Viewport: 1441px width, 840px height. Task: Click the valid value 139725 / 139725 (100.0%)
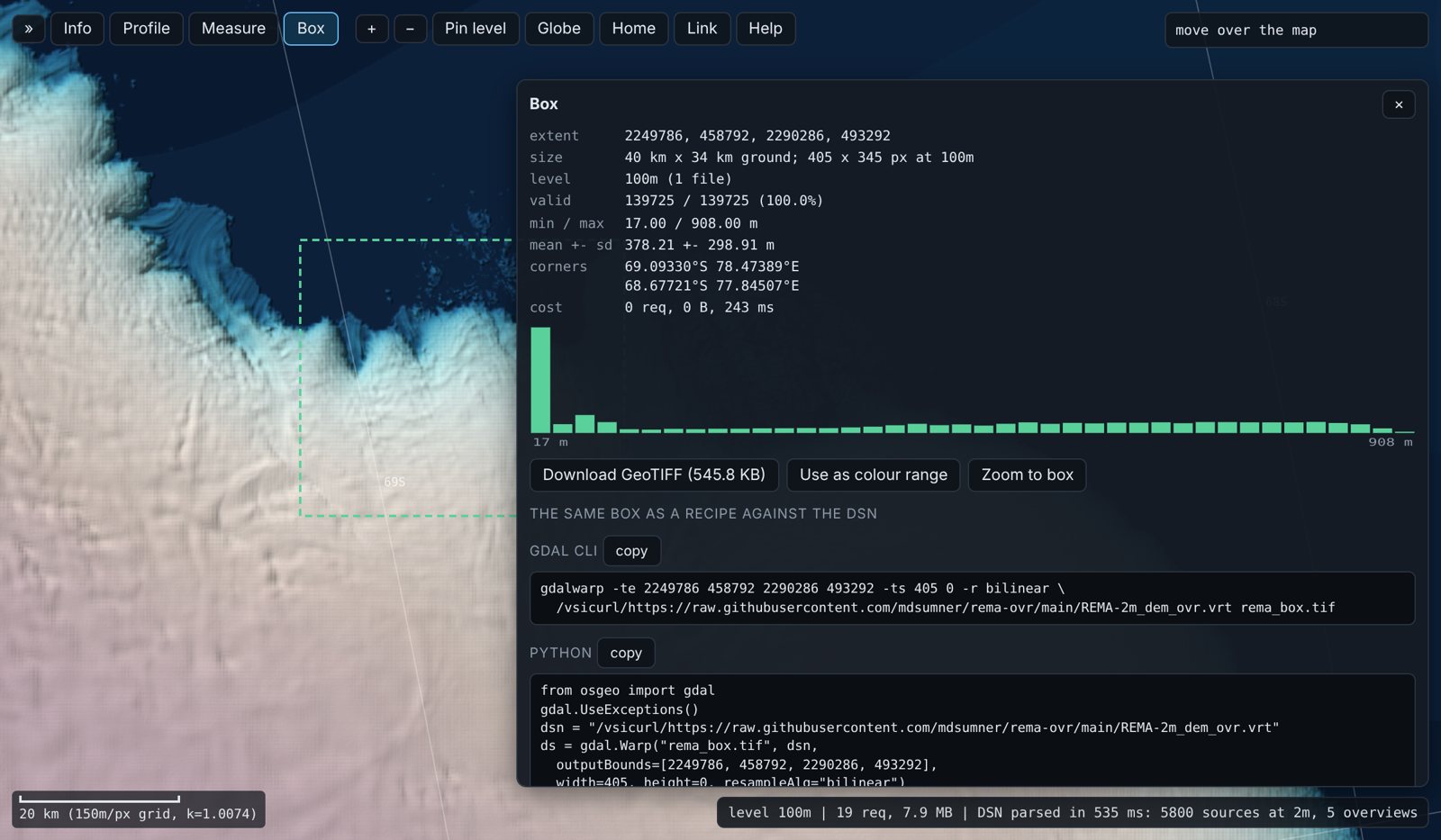[x=724, y=201]
